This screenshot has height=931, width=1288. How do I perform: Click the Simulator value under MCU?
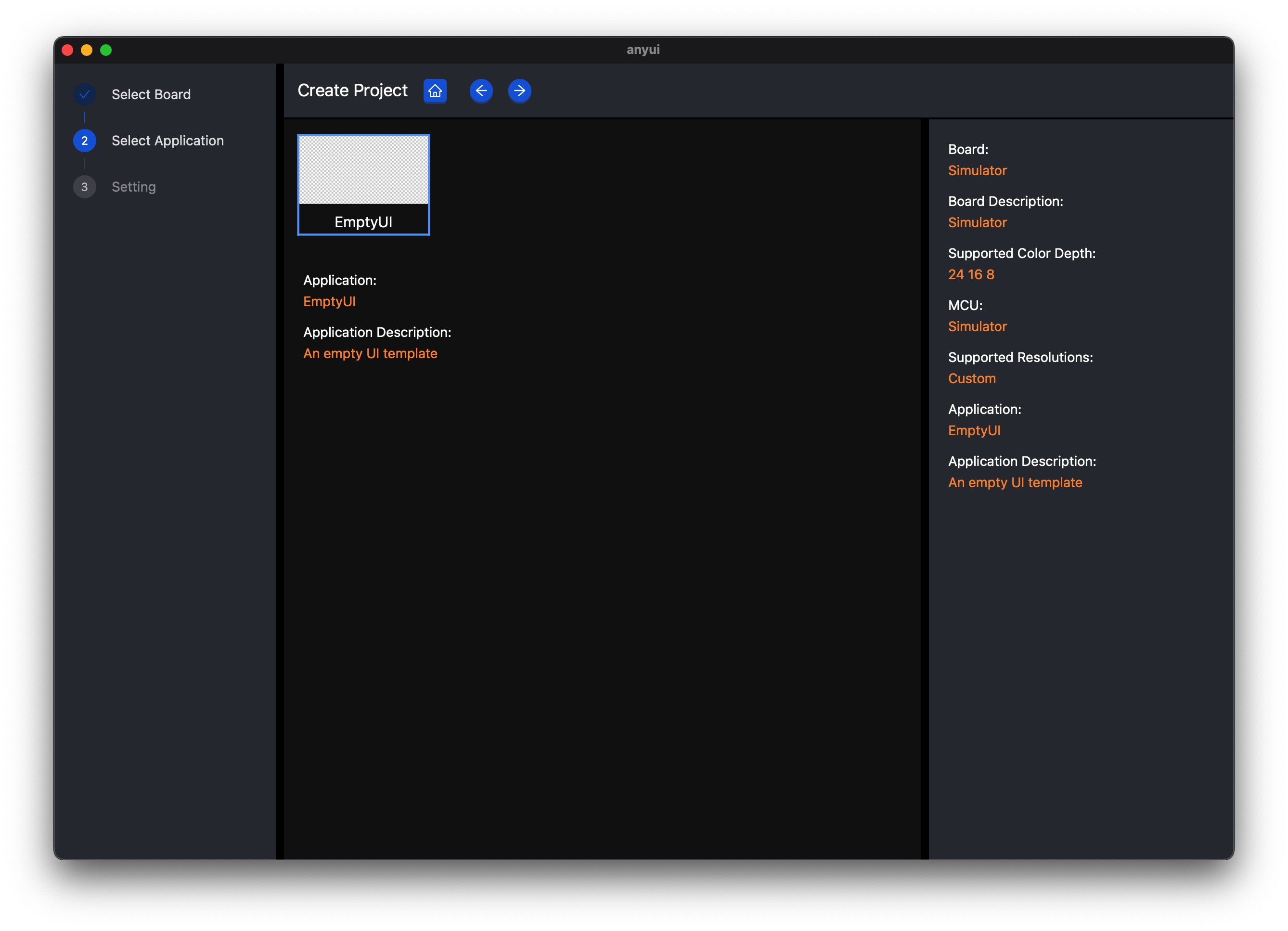tap(978, 326)
